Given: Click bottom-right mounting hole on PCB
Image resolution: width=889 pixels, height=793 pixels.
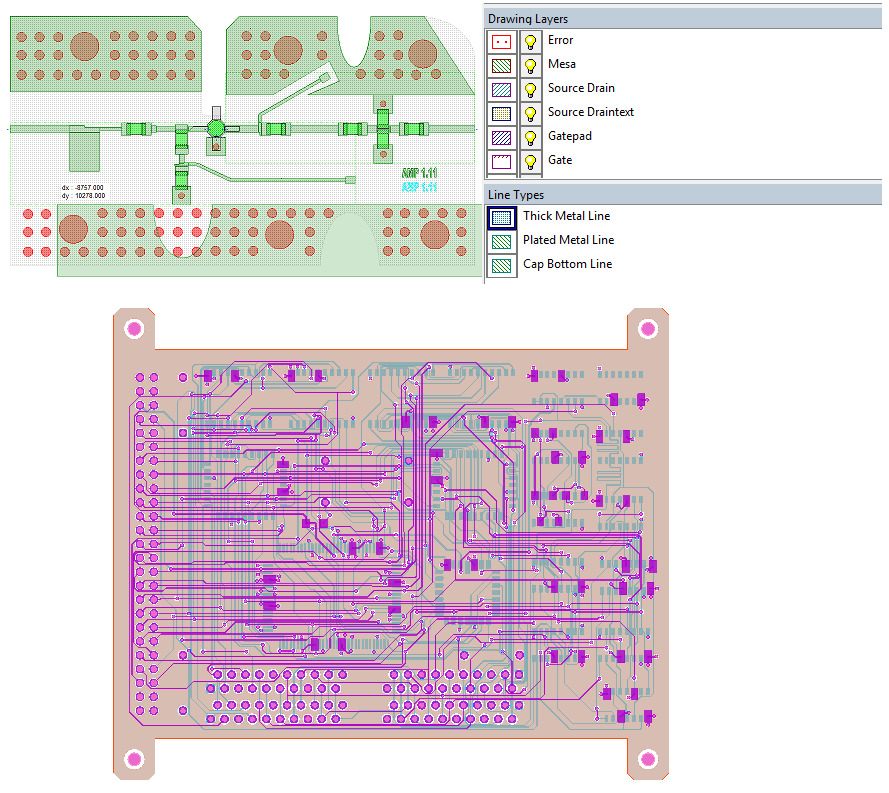Looking at the screenshot, I should tap(648, 758).
